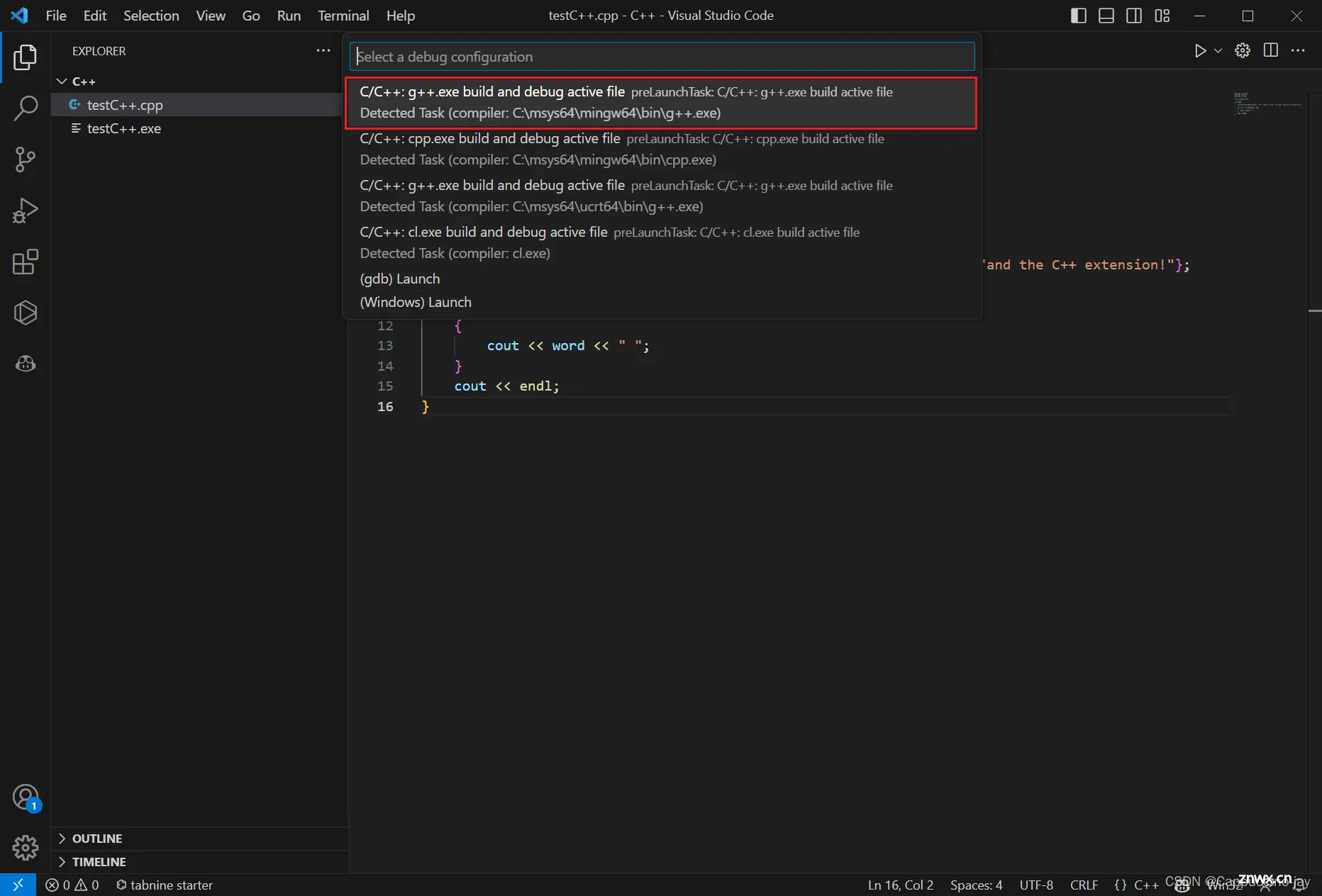Choose g++.exe config with mingw64 compiler

661,103
